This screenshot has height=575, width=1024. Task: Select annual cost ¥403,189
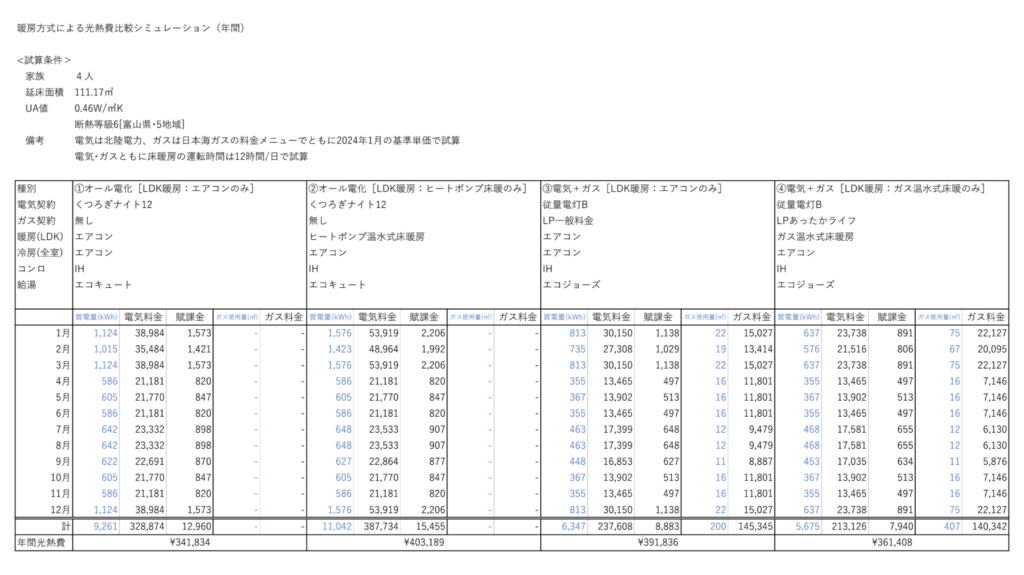coord(424,542)
